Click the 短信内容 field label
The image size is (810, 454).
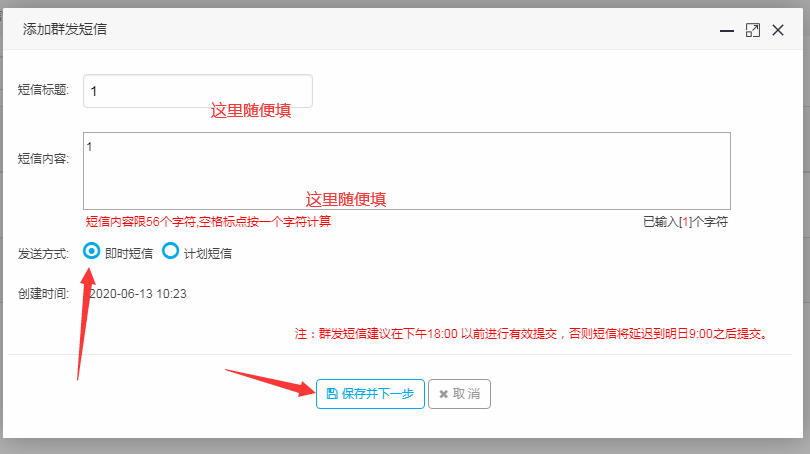(43, 159)
